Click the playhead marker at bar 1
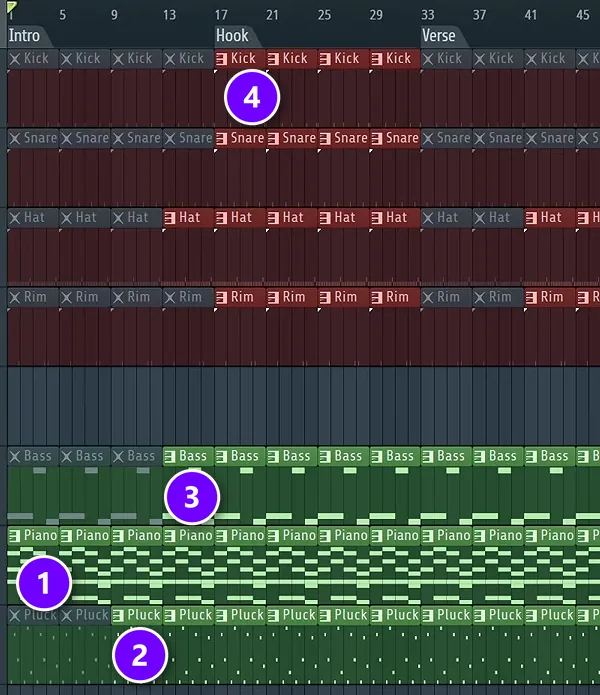Screen dimensions: 600x695 (11, 7)
